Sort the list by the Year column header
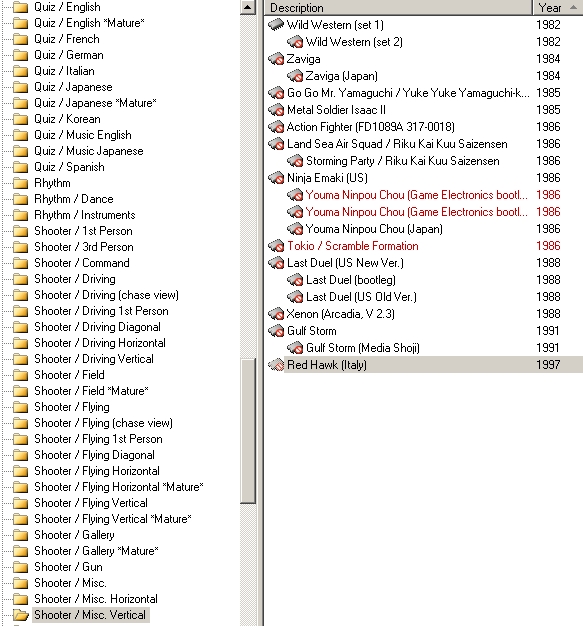Image resolution: width=583 pixels, height=626 pixels. [x=557, y=8]
